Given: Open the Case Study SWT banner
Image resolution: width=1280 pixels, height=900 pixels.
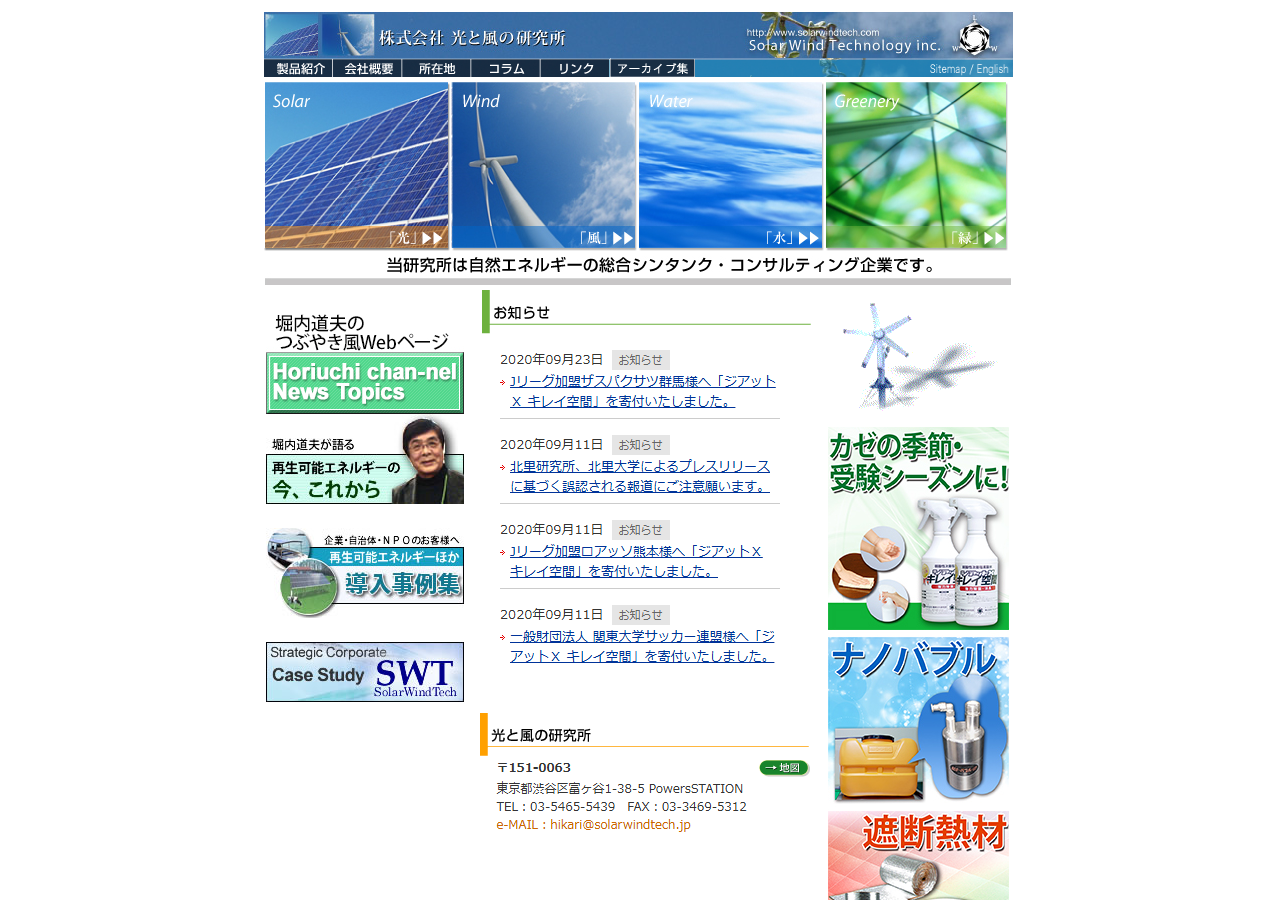Looking at the screenshot, I should coord(365,672).
